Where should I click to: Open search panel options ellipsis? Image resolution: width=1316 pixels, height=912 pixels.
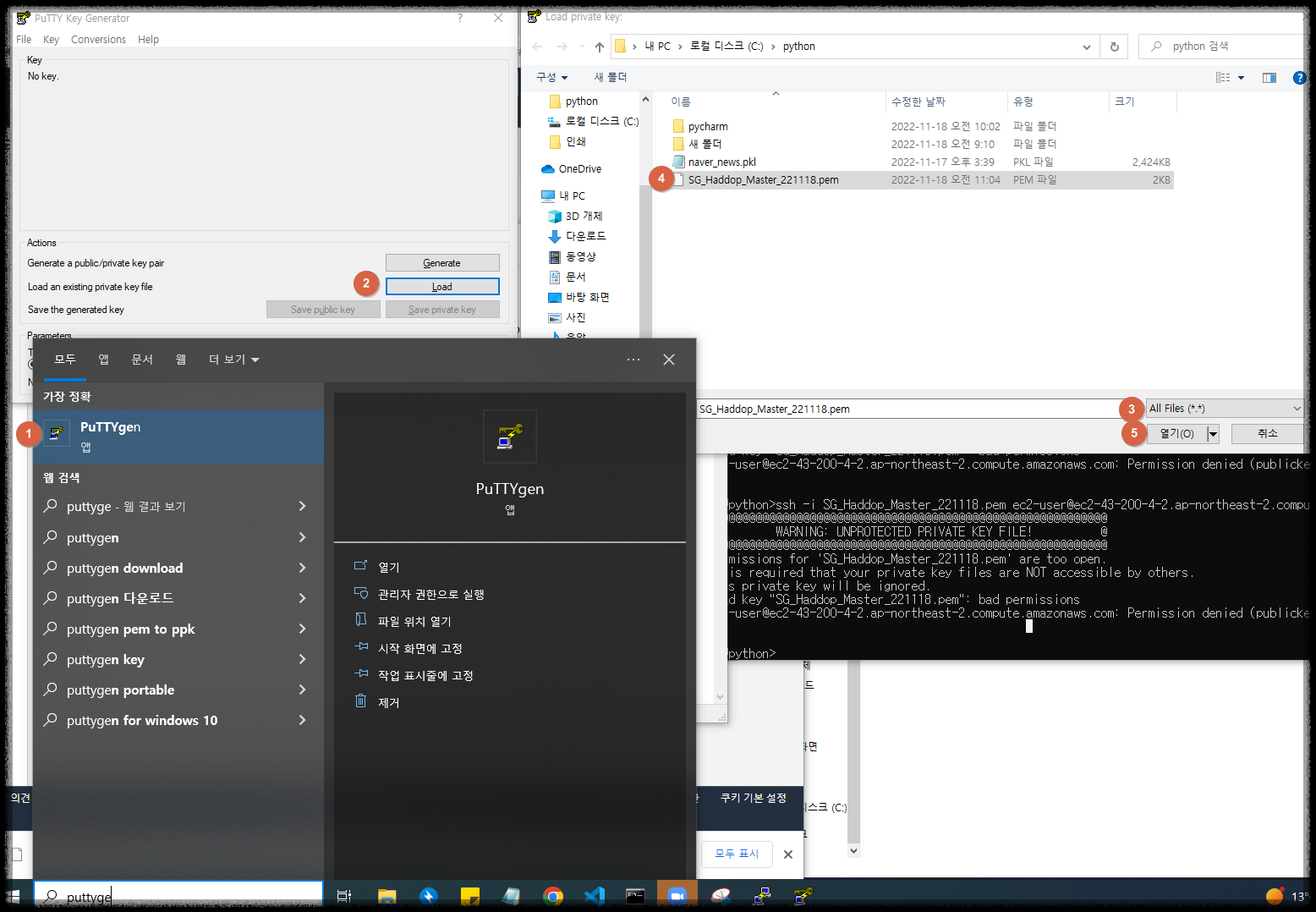pyautogui.click(x=633, y=360)
